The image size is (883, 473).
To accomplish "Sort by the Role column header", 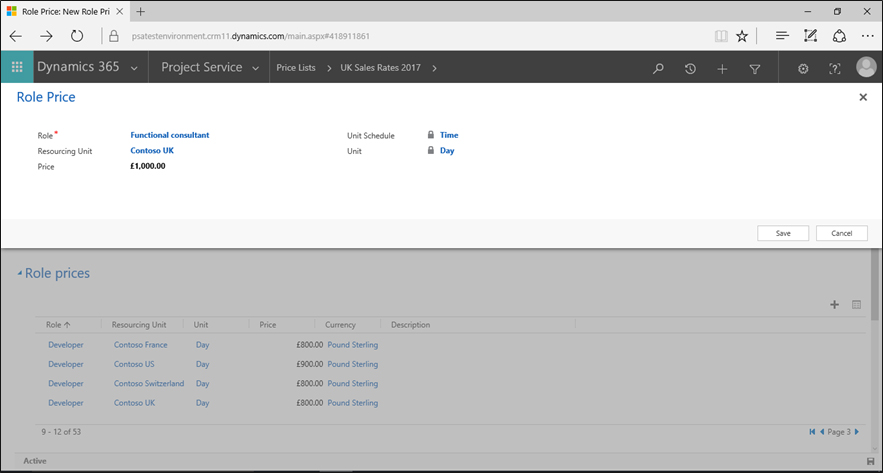I will point(58,325).
